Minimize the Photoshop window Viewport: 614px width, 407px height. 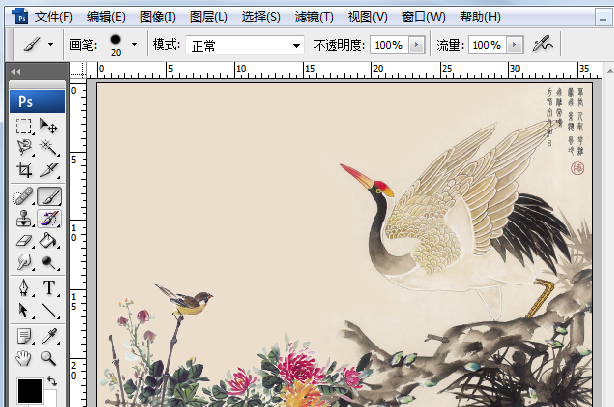[x=603, y=18]
